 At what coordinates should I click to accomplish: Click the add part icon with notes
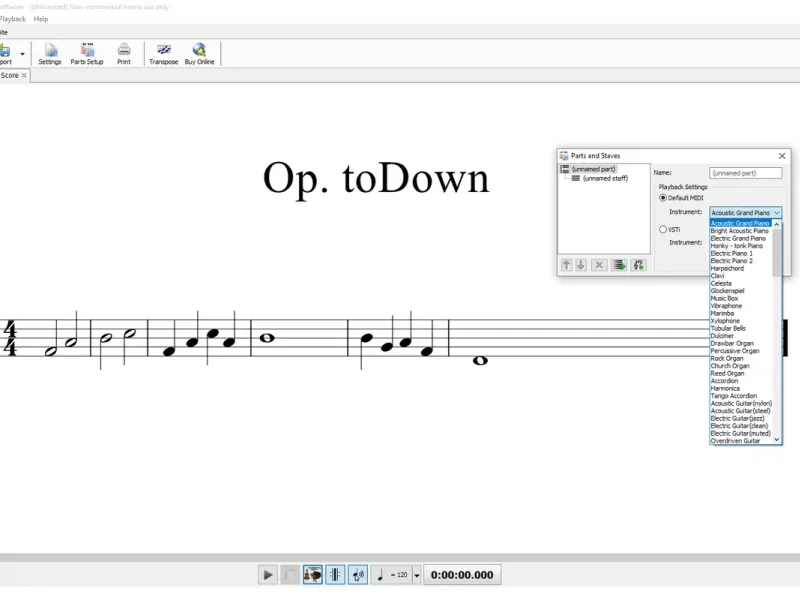638,265
